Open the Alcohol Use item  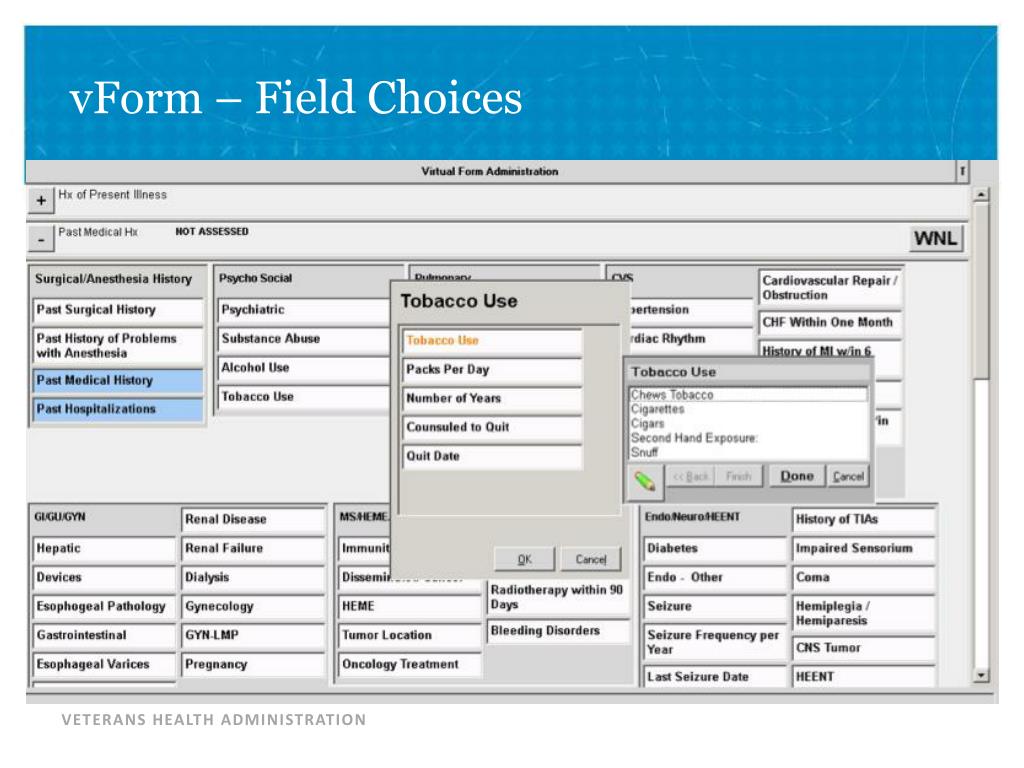pyautogui.click(x=304, y=368)
